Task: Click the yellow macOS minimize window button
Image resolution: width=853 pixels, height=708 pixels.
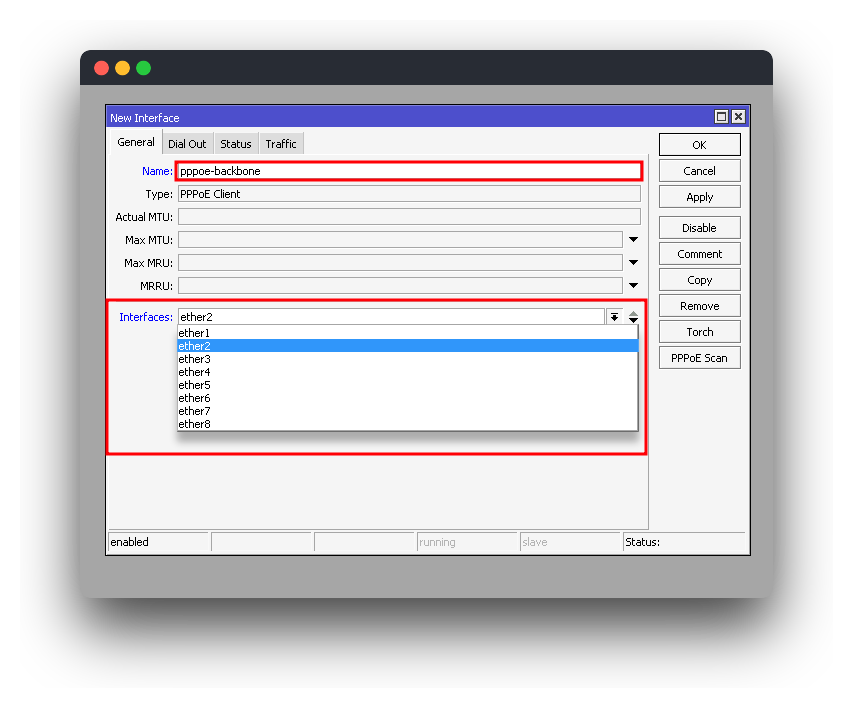Action: coord(122,68)
